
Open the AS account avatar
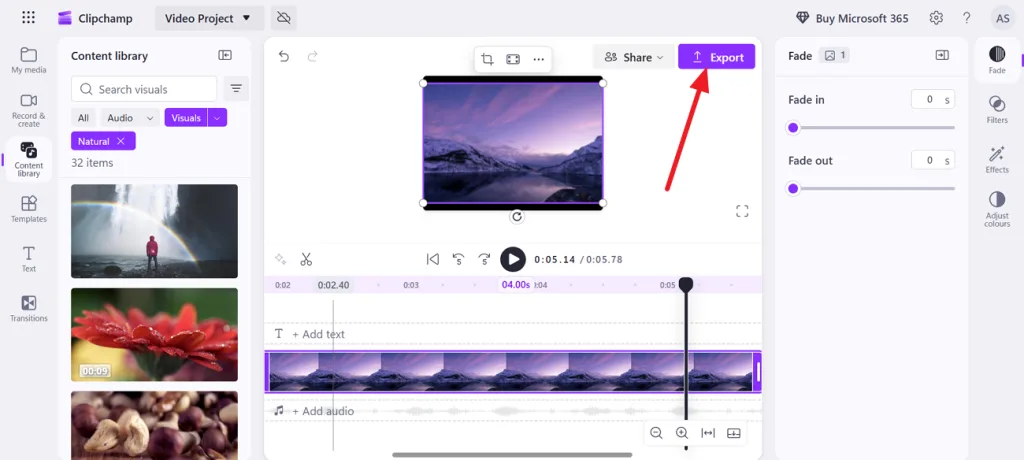tap(1002, 18)
